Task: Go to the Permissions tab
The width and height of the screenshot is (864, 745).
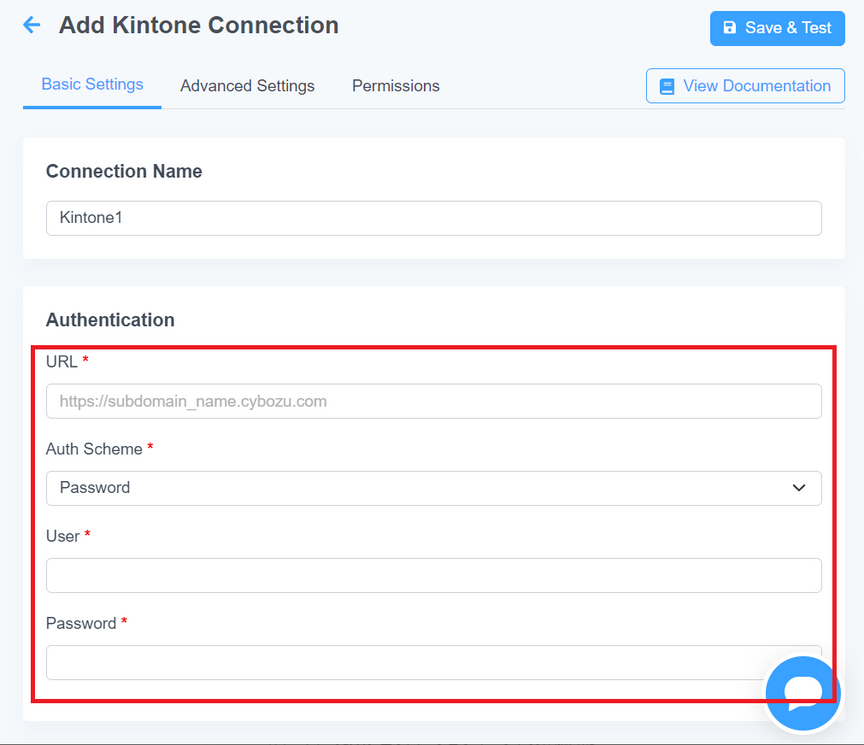Action: [x=396, y=86]
